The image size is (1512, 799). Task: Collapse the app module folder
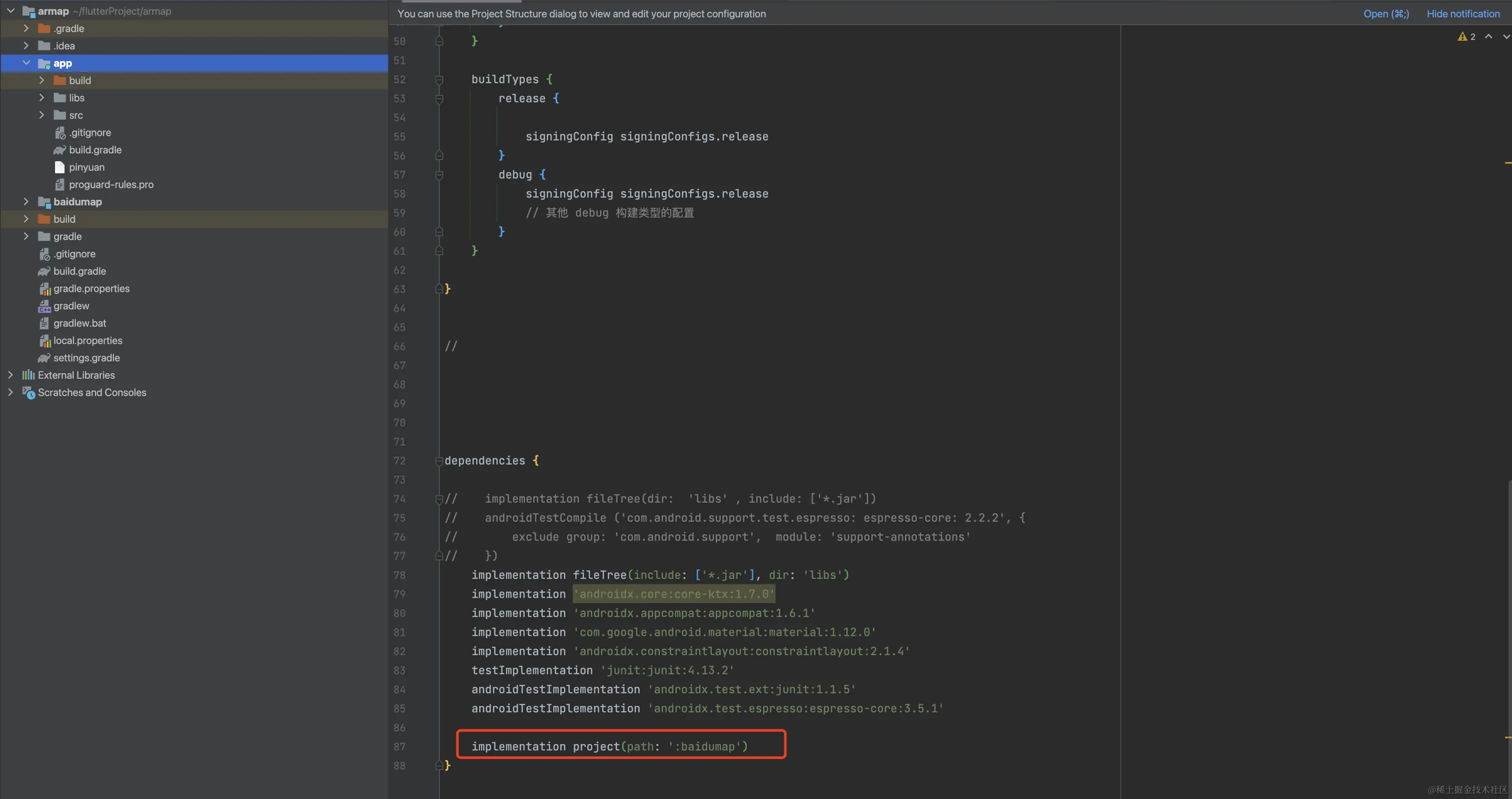click(26, 63)
